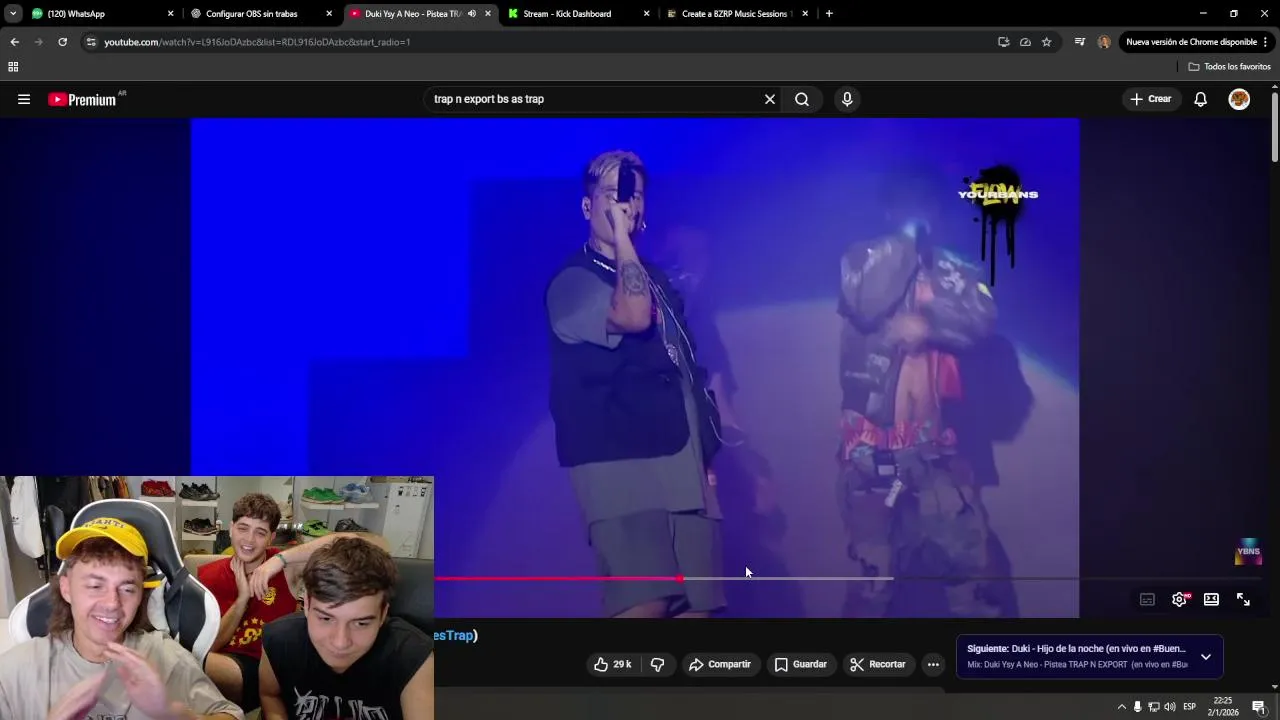The image size is (1280, 720).
Task: Switch to Create a BZRP Music Sessions tab
Action: [735, 14]
